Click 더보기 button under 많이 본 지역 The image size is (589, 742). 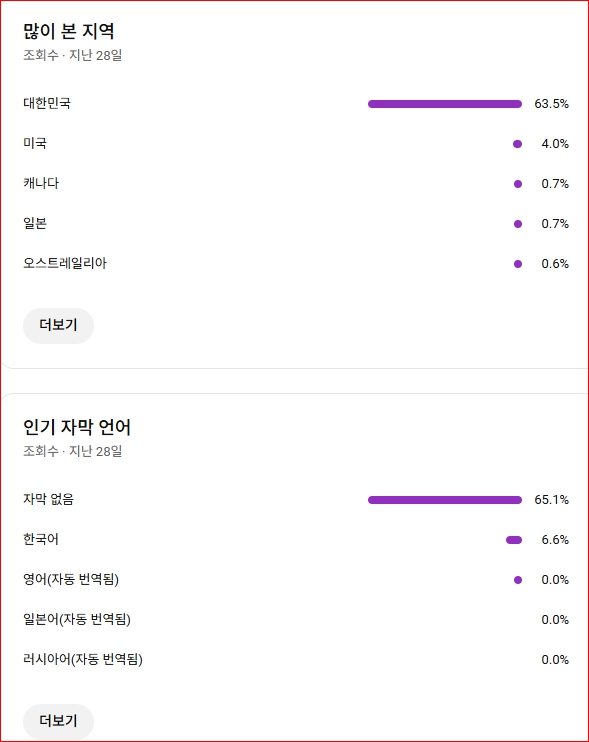click(58, 326)
